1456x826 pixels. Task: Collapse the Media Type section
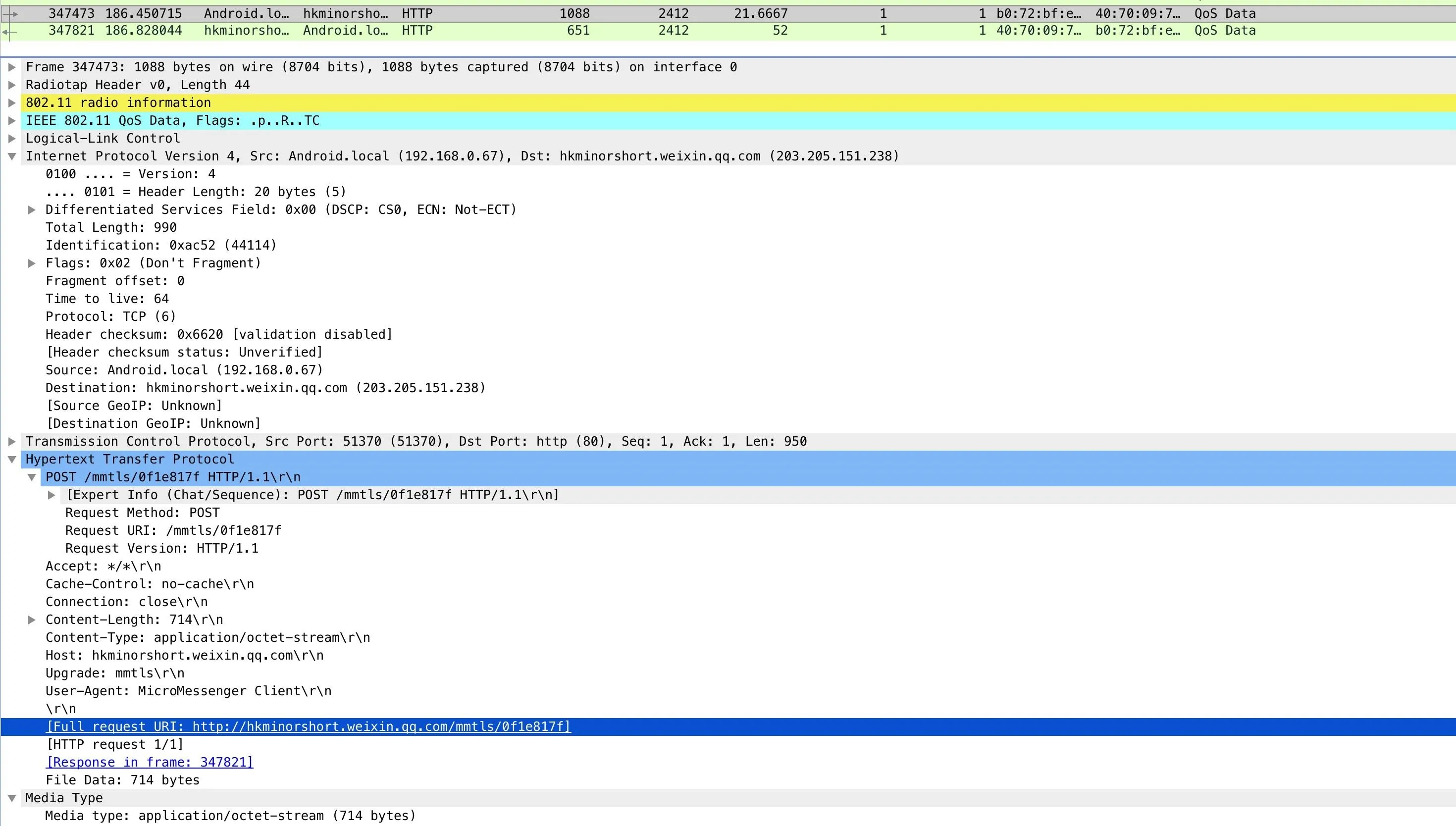(11, 798)
